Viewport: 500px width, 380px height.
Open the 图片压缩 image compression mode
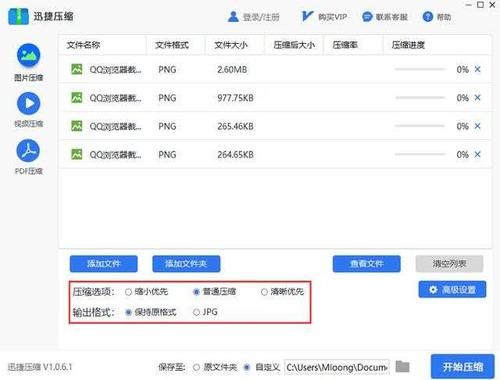point(28,62)
